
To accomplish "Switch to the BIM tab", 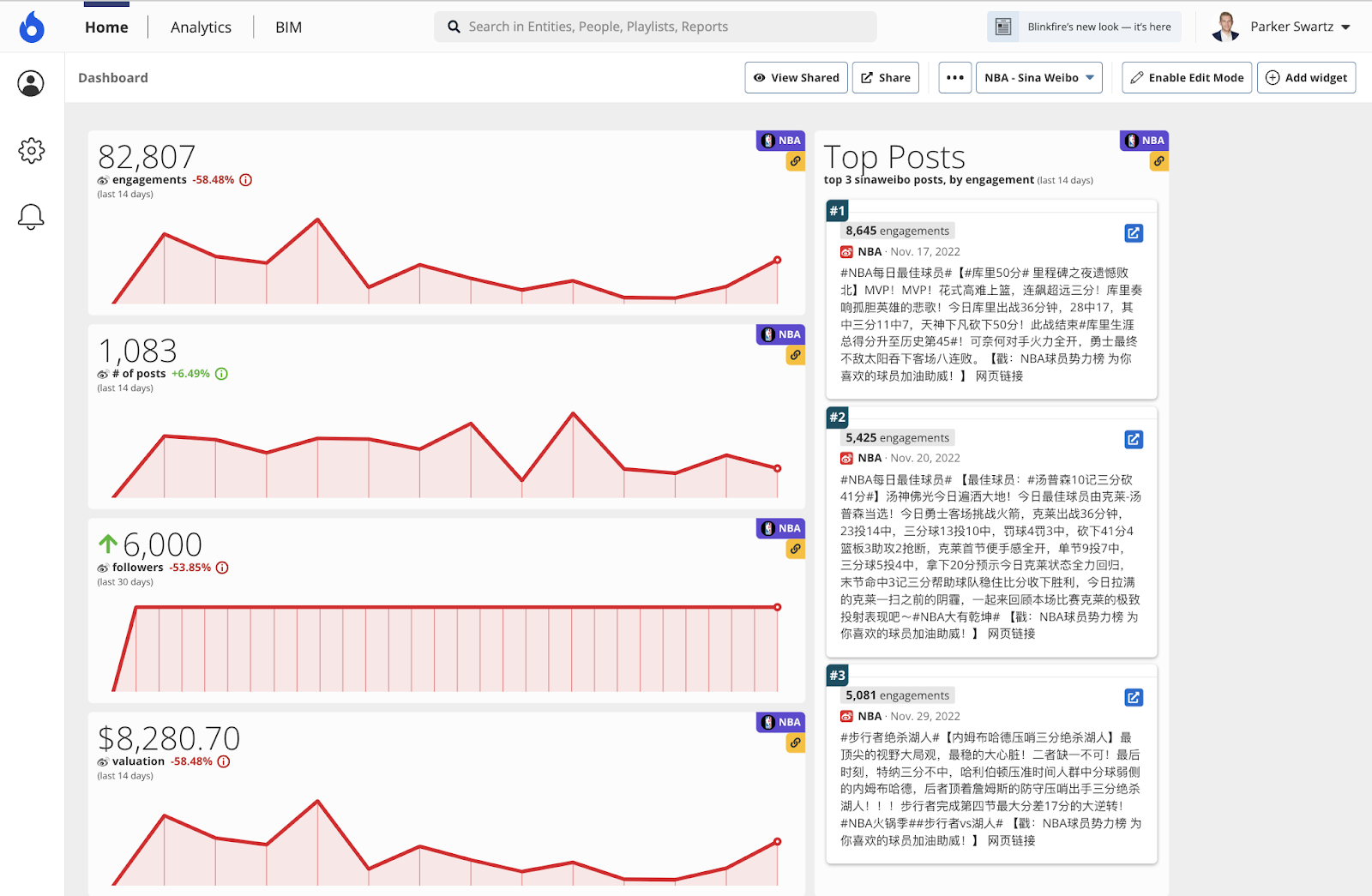I will coord(288,27).
